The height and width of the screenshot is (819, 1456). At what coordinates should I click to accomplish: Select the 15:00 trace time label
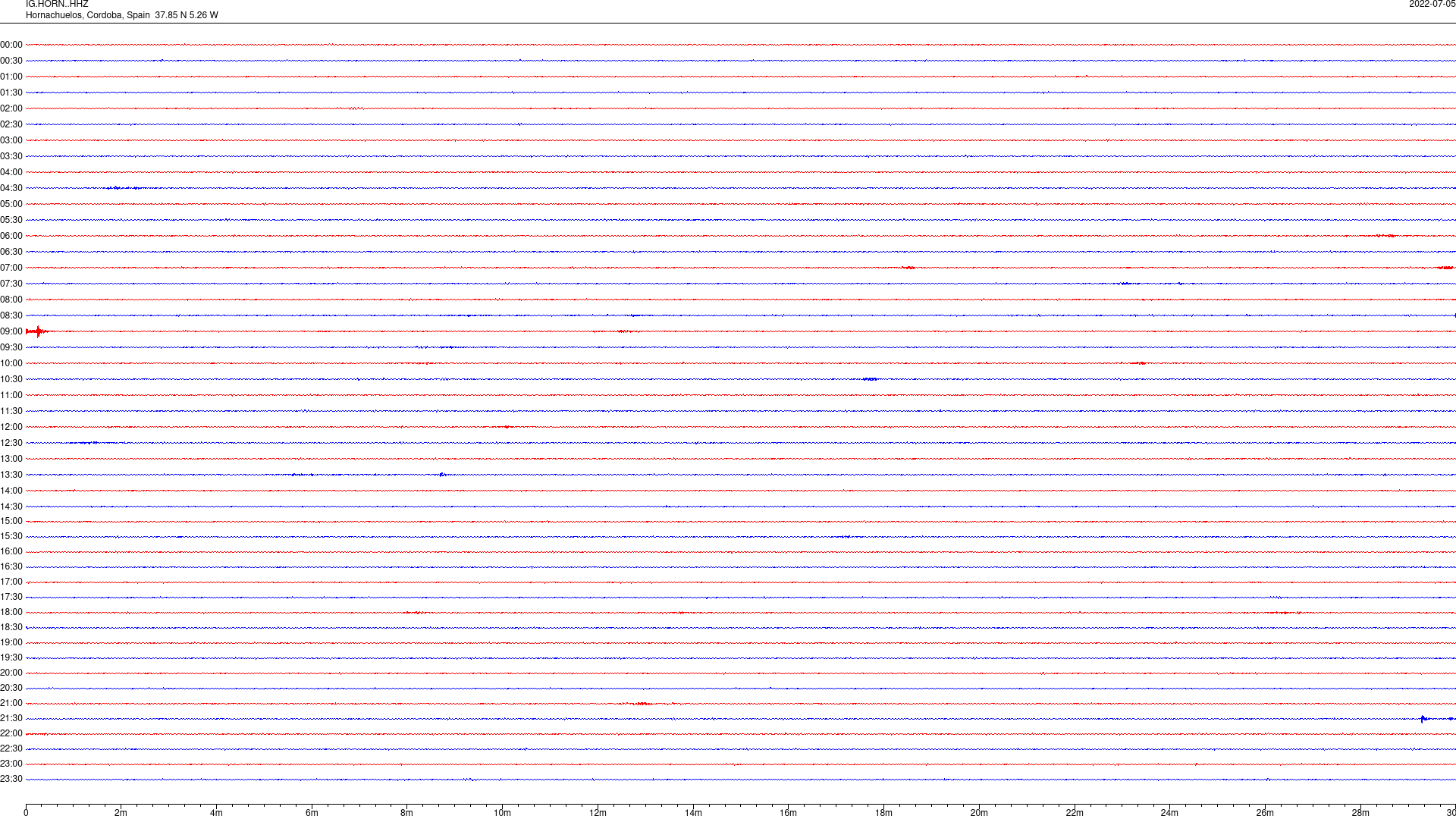[11, 521]
